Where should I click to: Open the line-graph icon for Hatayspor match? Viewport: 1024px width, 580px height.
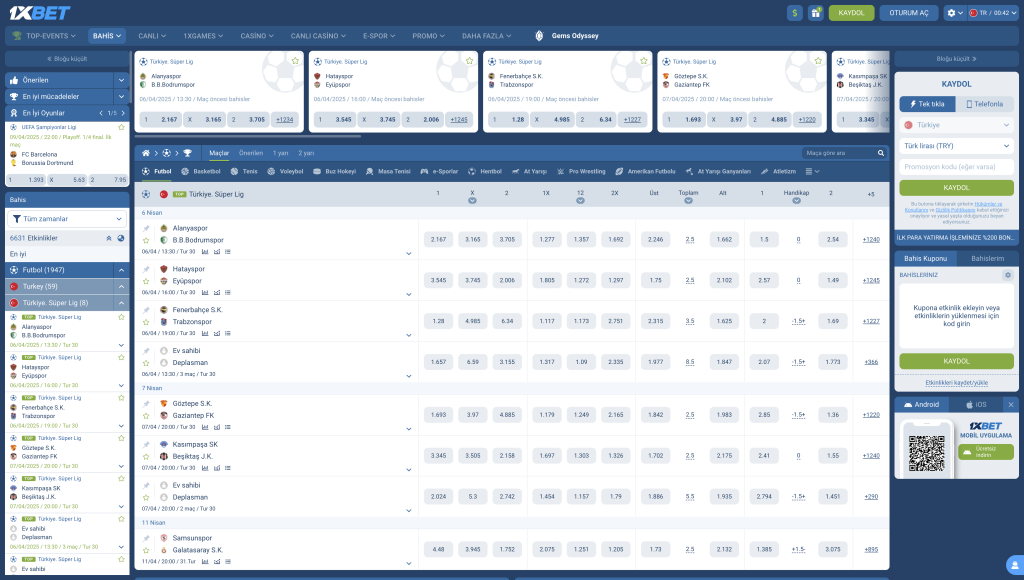pyautogui.click(x=217, y=293)
